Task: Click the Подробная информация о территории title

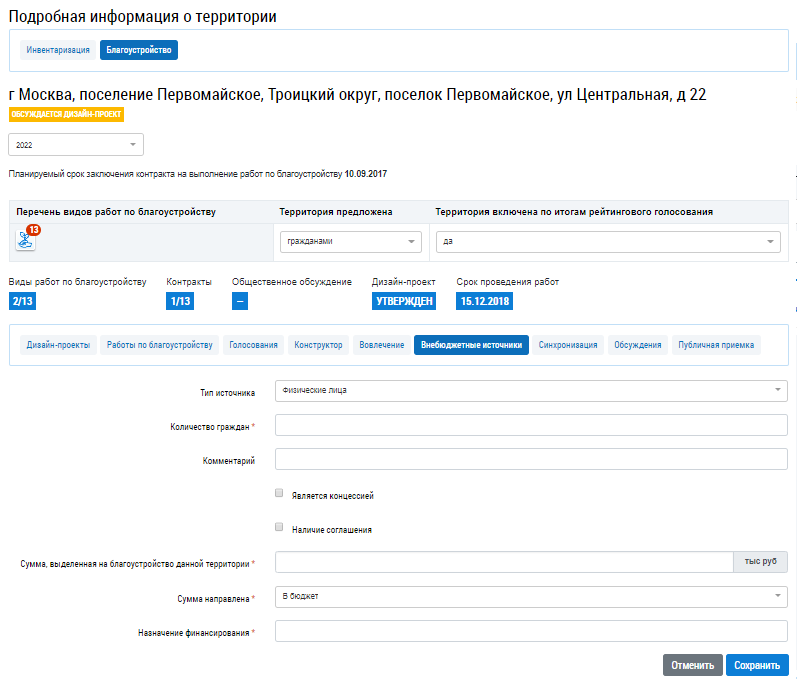Action: (x=143, y=16)
